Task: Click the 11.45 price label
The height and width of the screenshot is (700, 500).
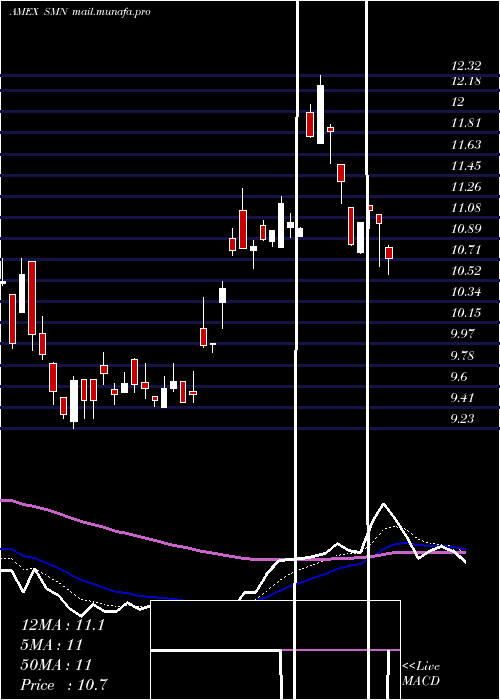Action: (x=466, y=166)
